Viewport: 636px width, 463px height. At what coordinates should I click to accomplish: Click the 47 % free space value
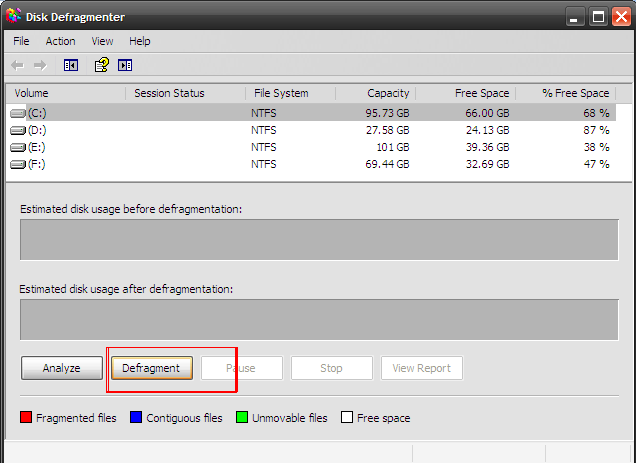tap(596, 164)
